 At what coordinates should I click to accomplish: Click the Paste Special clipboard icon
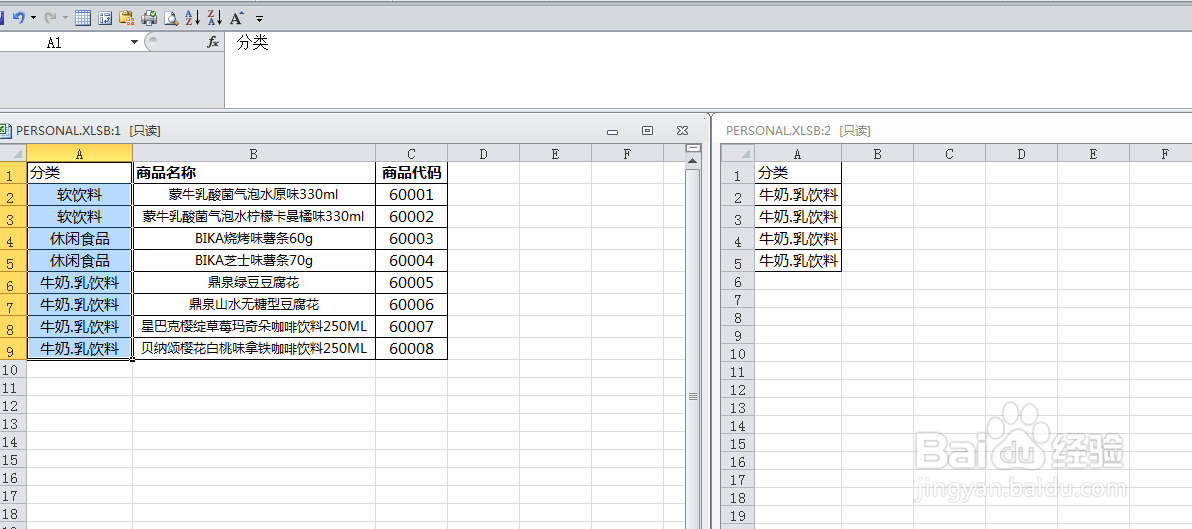pyautogui.click(x=126, y=17)
